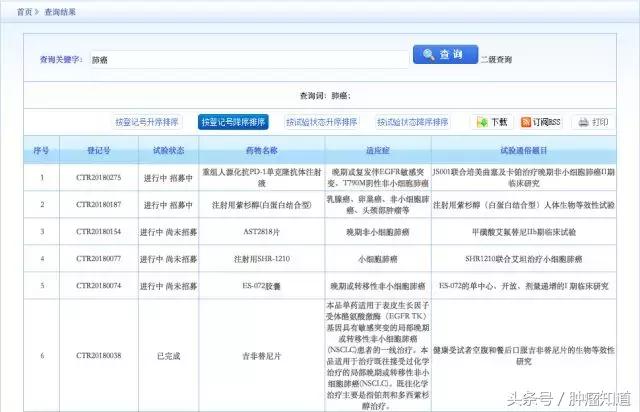Click the JS001 trial title in row 1
The height and width of the screenshot is (412, 640).
tap(524, 178)
